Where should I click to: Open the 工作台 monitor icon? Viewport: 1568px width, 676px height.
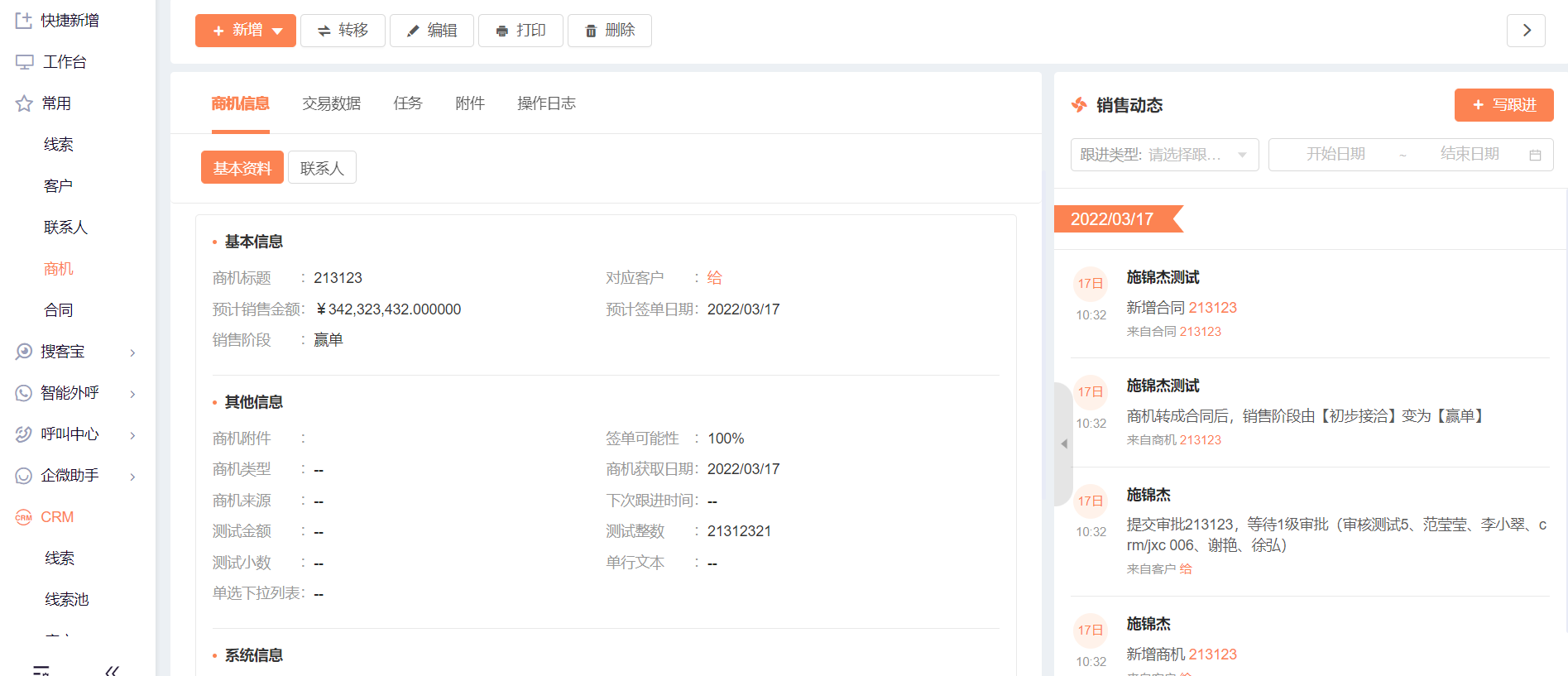coord(24,62)
